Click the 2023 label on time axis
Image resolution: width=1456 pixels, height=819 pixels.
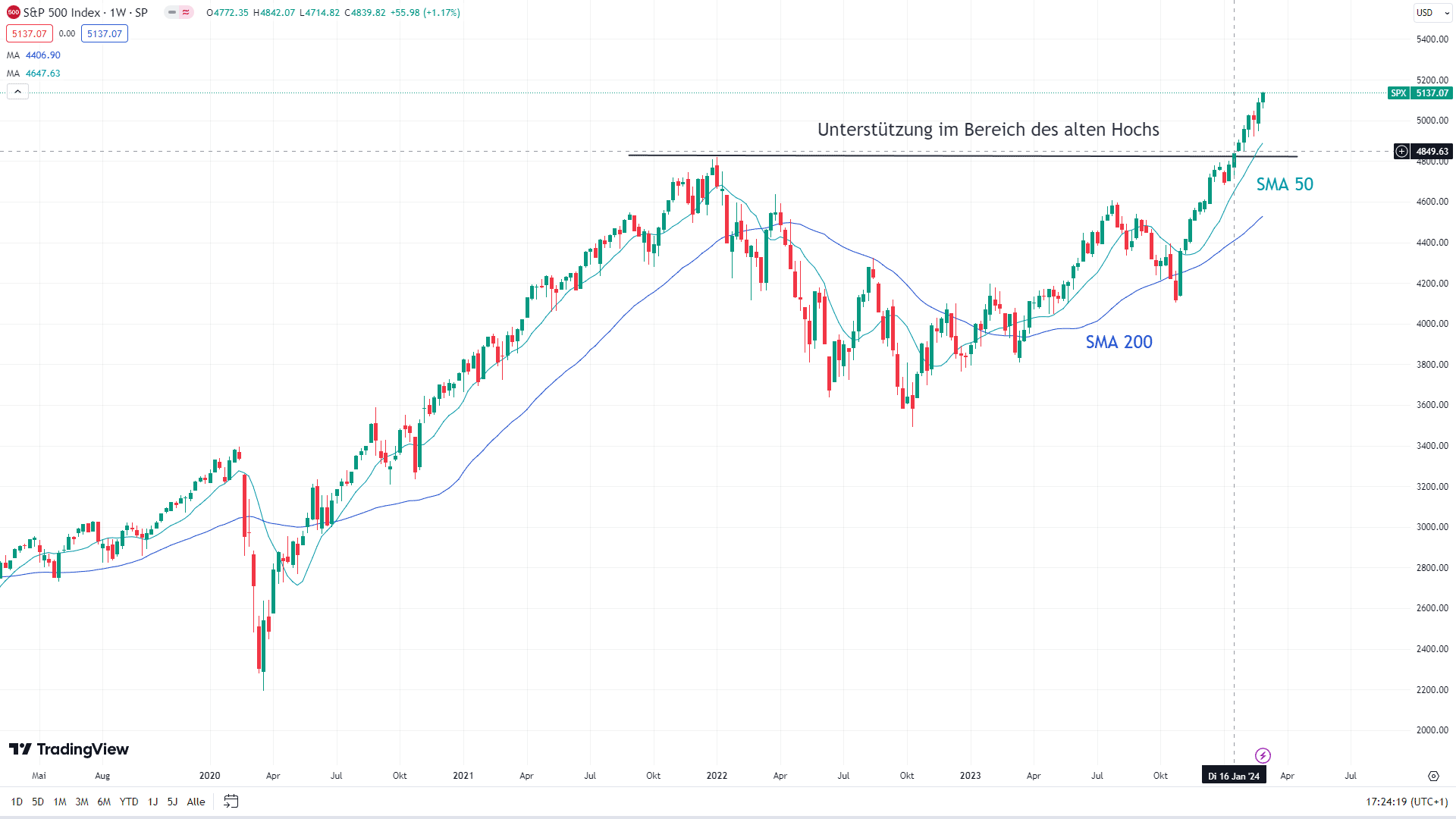(x=970, y=776)
